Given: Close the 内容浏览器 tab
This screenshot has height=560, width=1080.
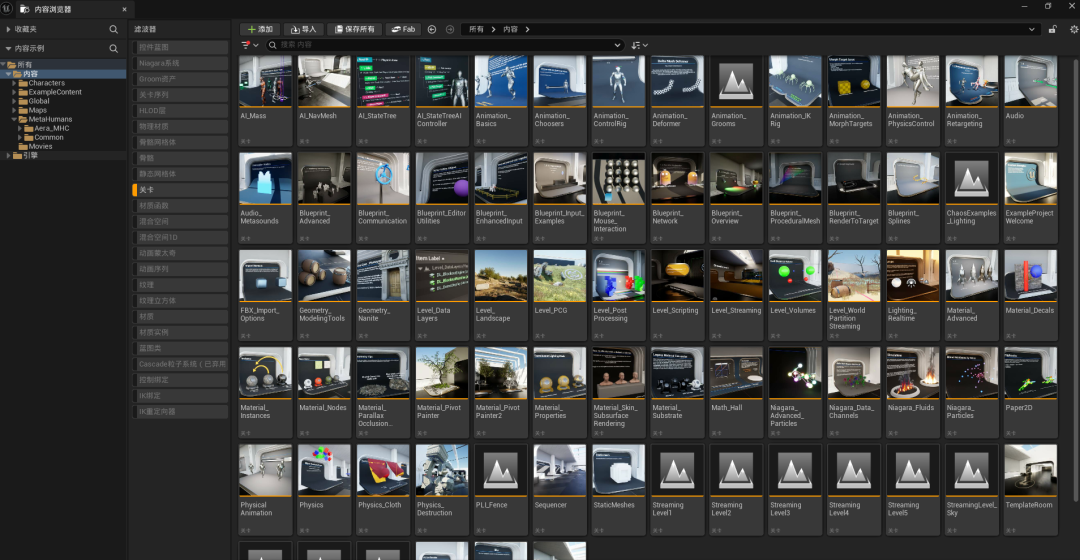Looking at the screenshot, I should click(x=124, y=10).
